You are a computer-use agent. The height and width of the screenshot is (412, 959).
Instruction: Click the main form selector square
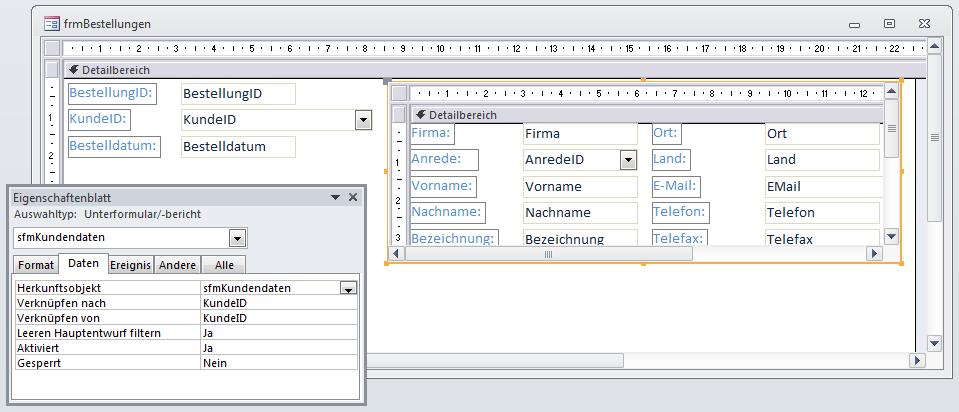point(52,48)
